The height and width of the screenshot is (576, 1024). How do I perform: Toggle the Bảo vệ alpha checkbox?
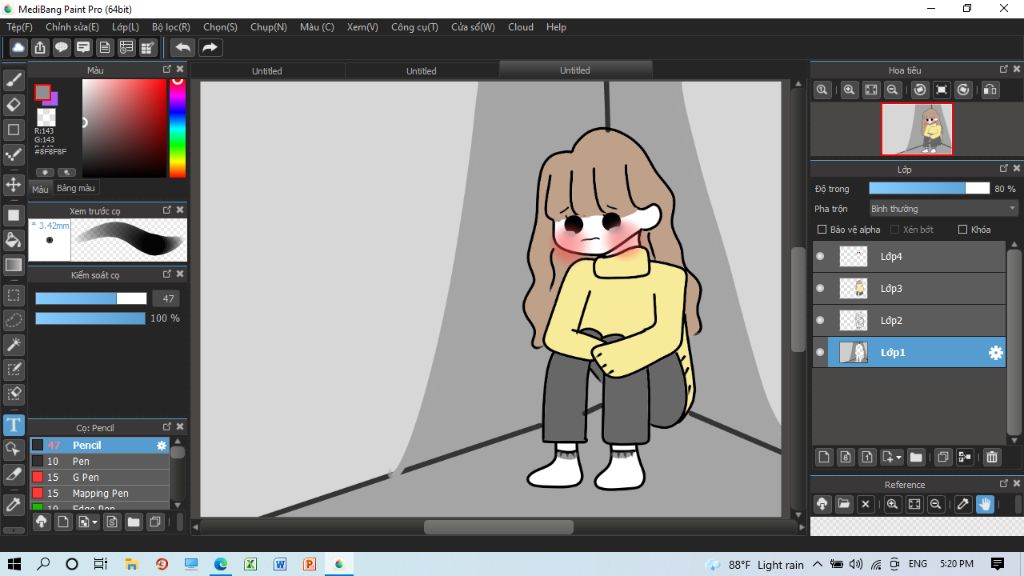(x=822, y=230)
